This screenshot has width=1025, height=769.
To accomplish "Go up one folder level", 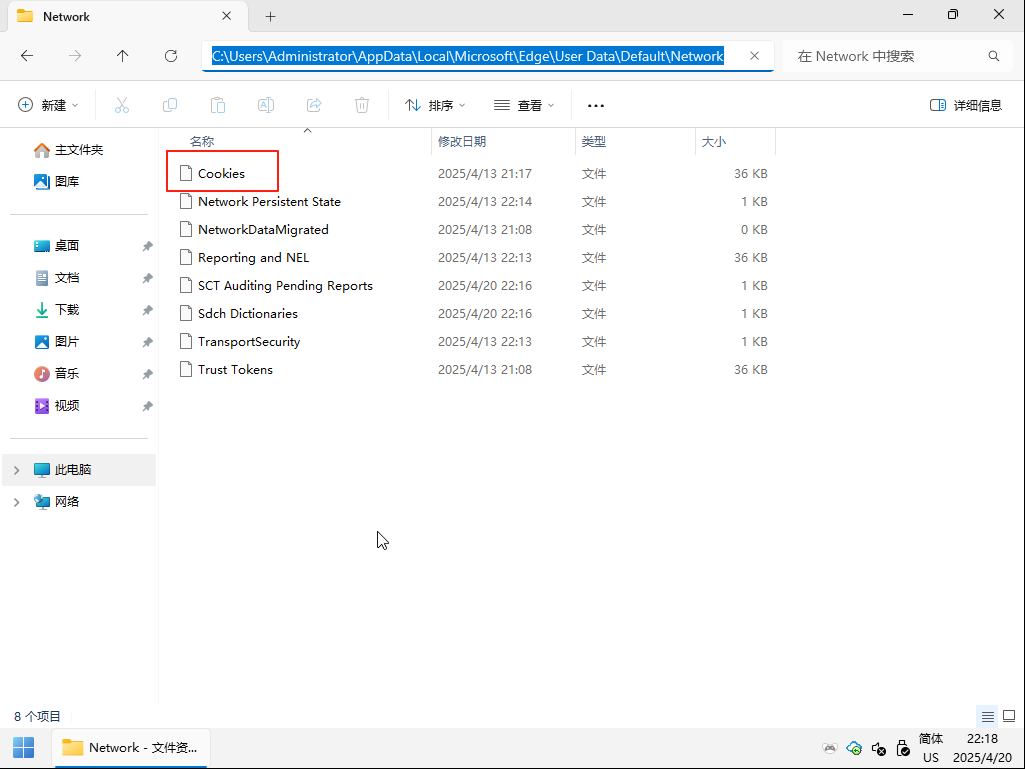I will (123, 56).
